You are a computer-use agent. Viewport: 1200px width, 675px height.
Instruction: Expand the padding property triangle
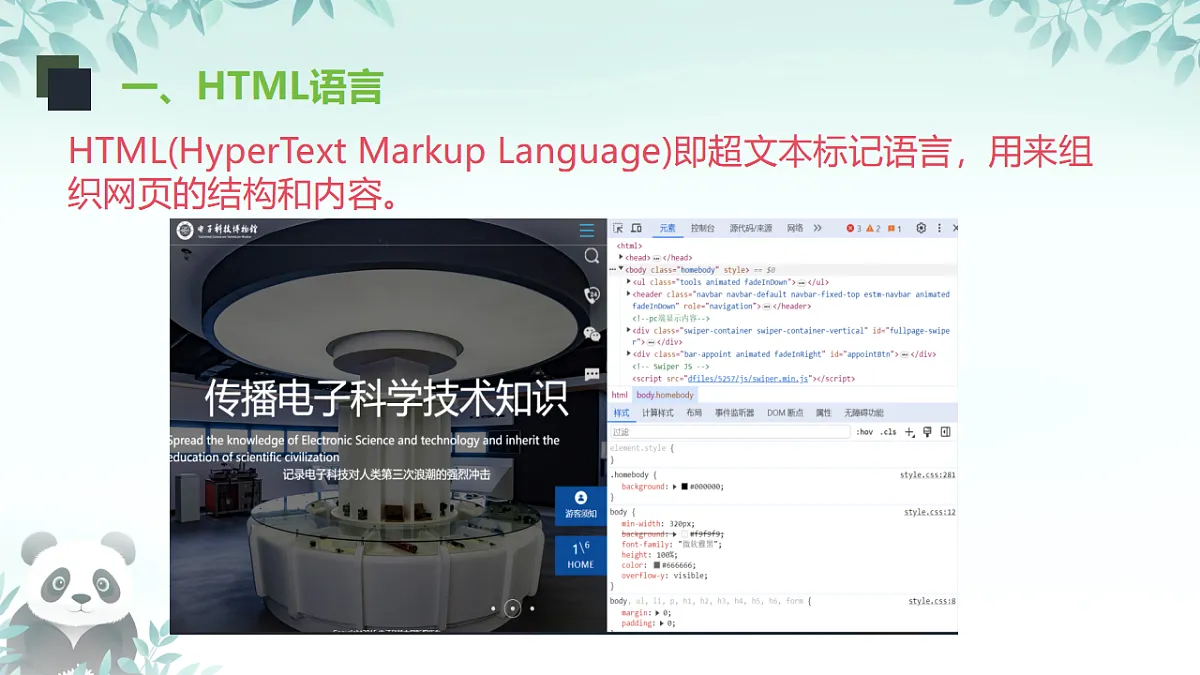(x=663, y=623)
